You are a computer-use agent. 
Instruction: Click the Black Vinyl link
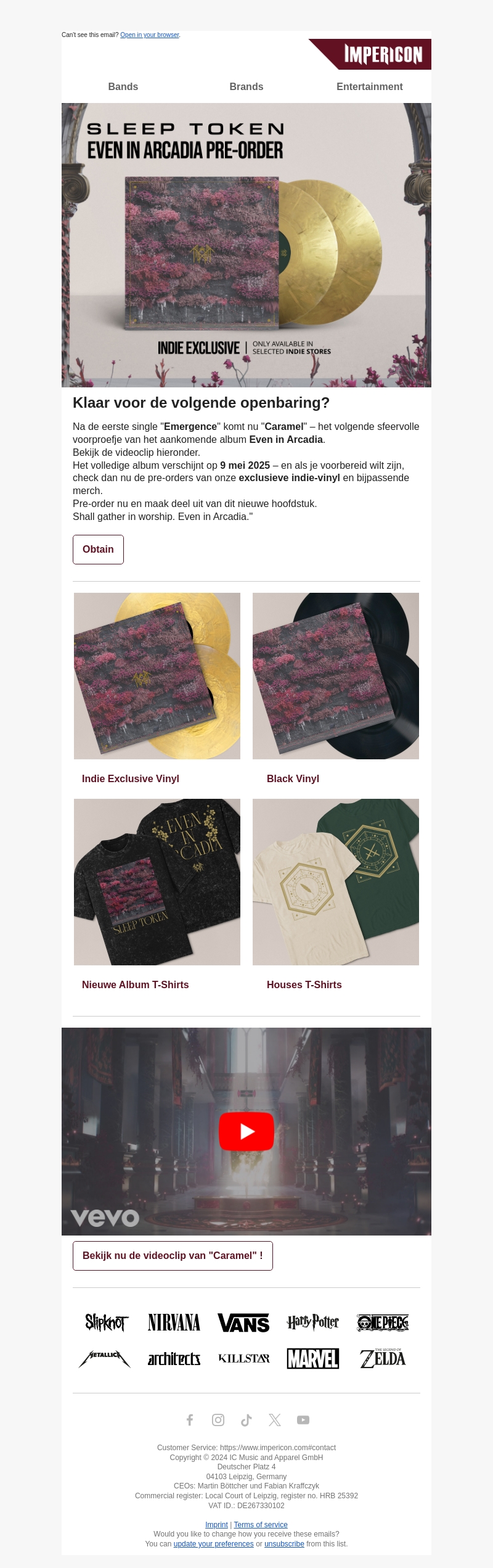pos(293,779)
